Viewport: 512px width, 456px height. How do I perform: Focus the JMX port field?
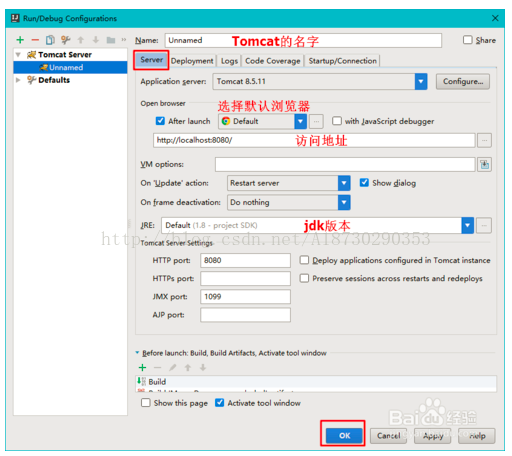[x=245, y=296]
